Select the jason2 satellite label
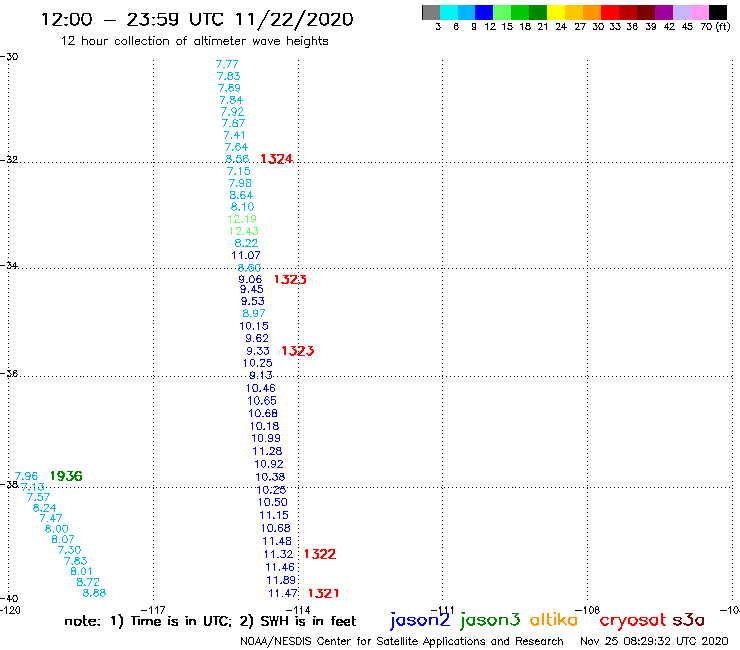 tap(420, 620)
